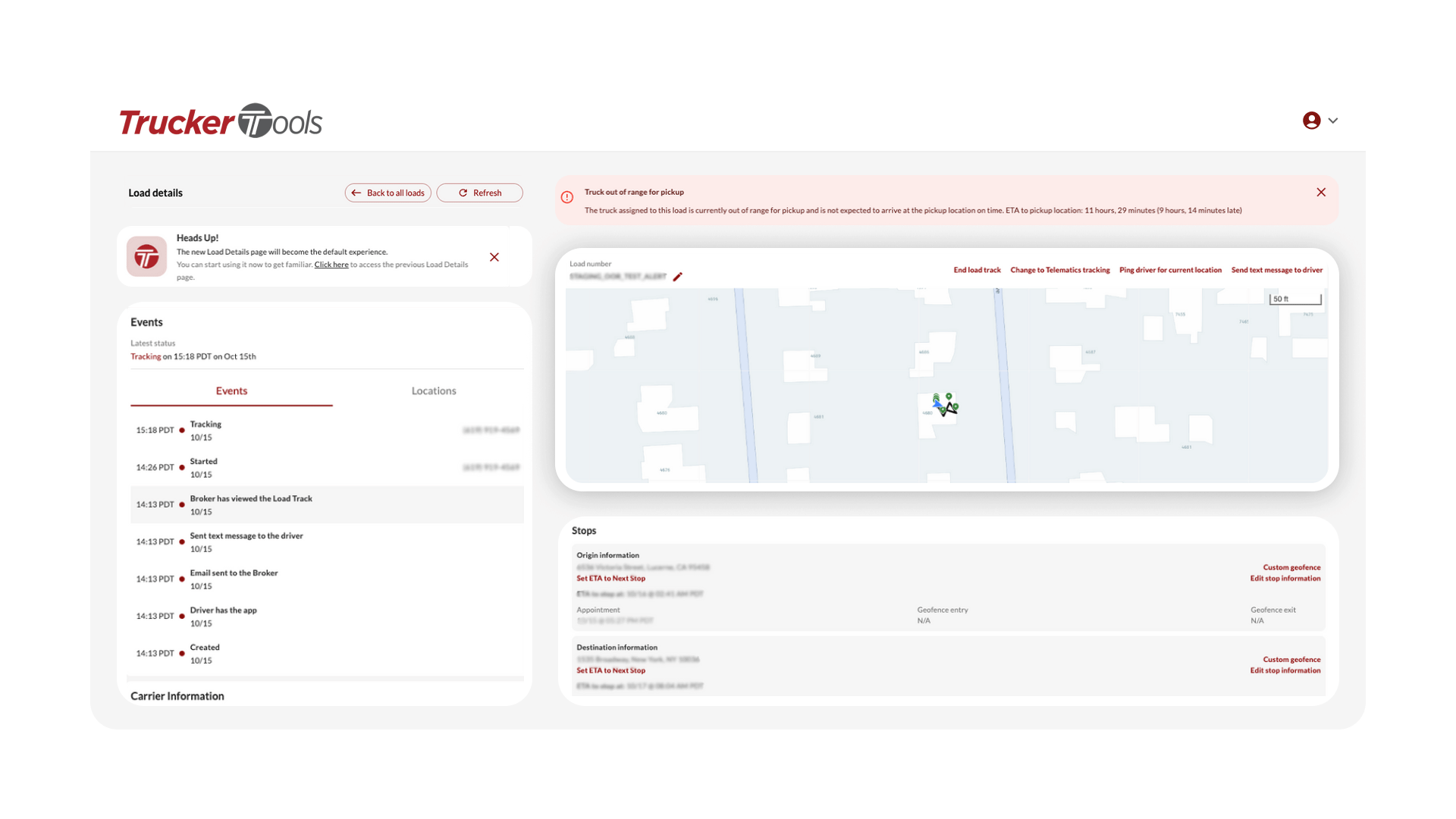Viewport: 1456px width, 819px height.
Task: Switch to the Locations tab
Action: 434,391
